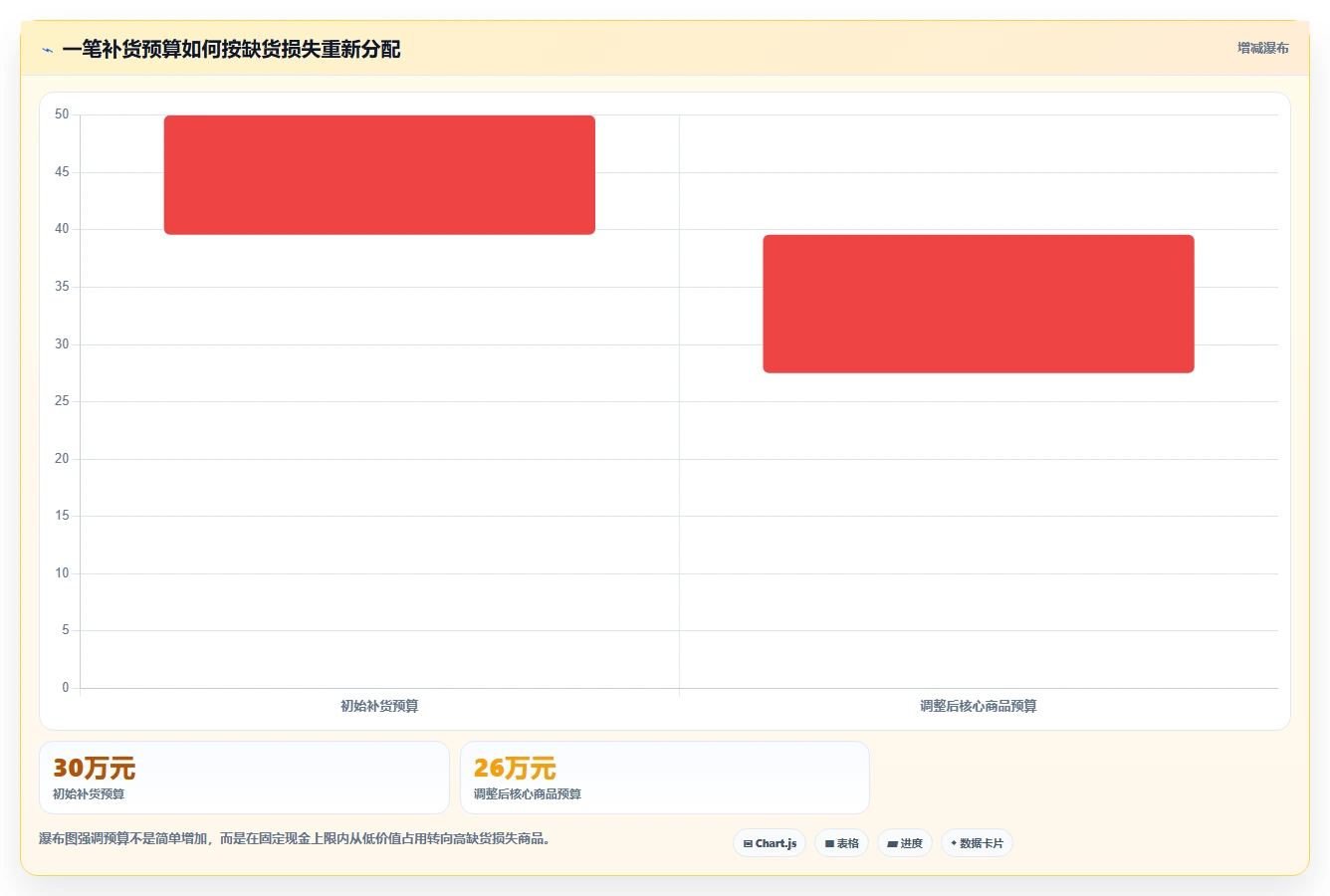Click x-axis label 初始补货预算
The image size is (1330, 896).
[x=379, y=706]
